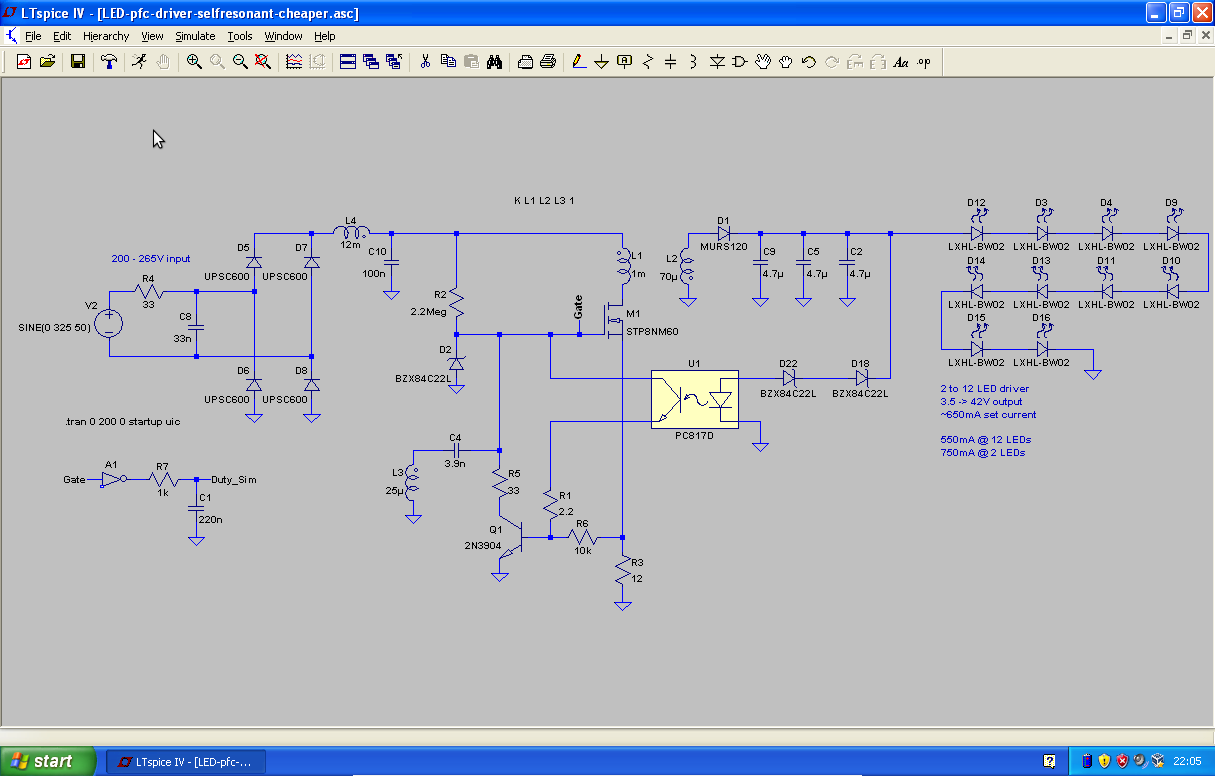The height and width of the screenshot is (776, 1215).
Task: Select the Resistor placement tool
Action: 647,62
